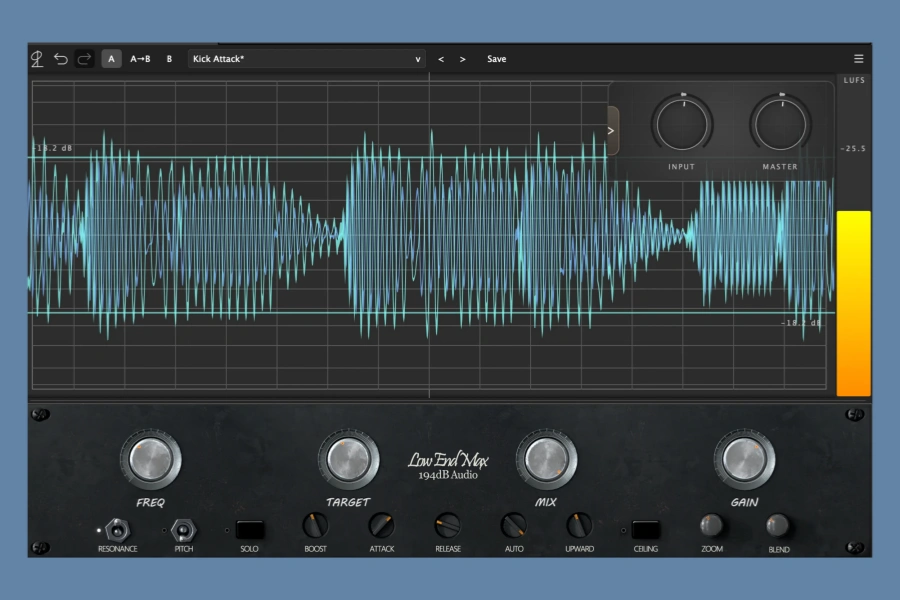Click the ATTACK knob

382,525
